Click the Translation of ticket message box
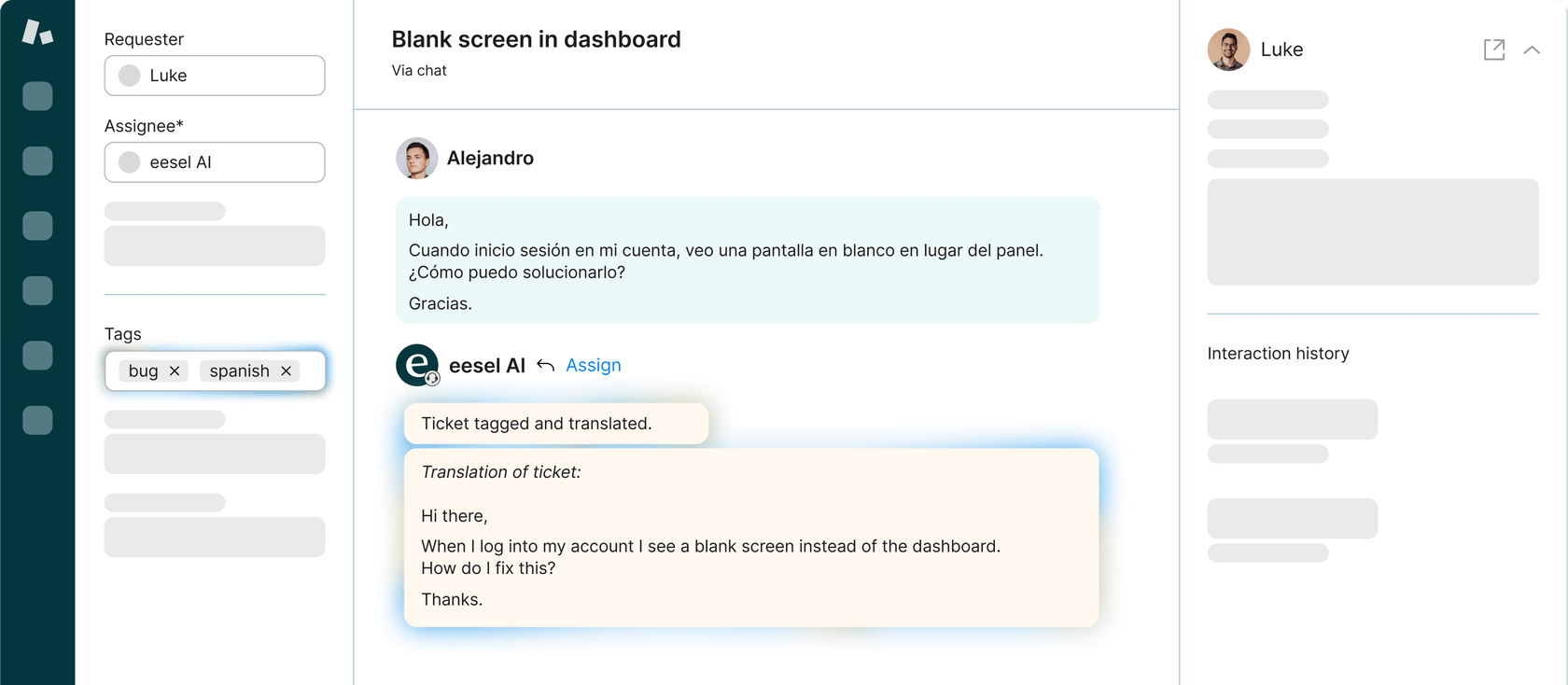Image resolution: width=1568 pixels, height=685 pixels. (x=750, y=538)
